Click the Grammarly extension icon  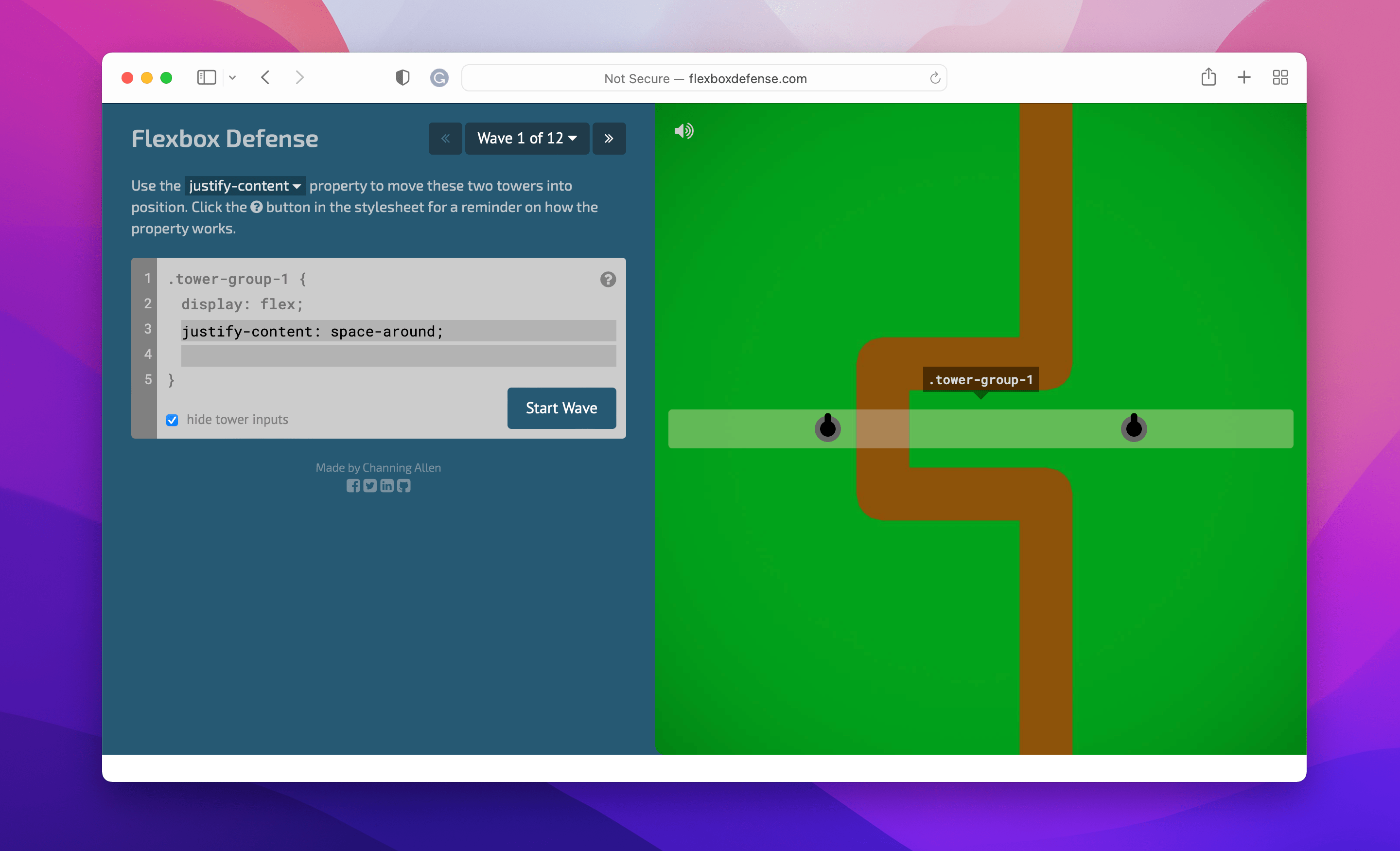point(438,78)
